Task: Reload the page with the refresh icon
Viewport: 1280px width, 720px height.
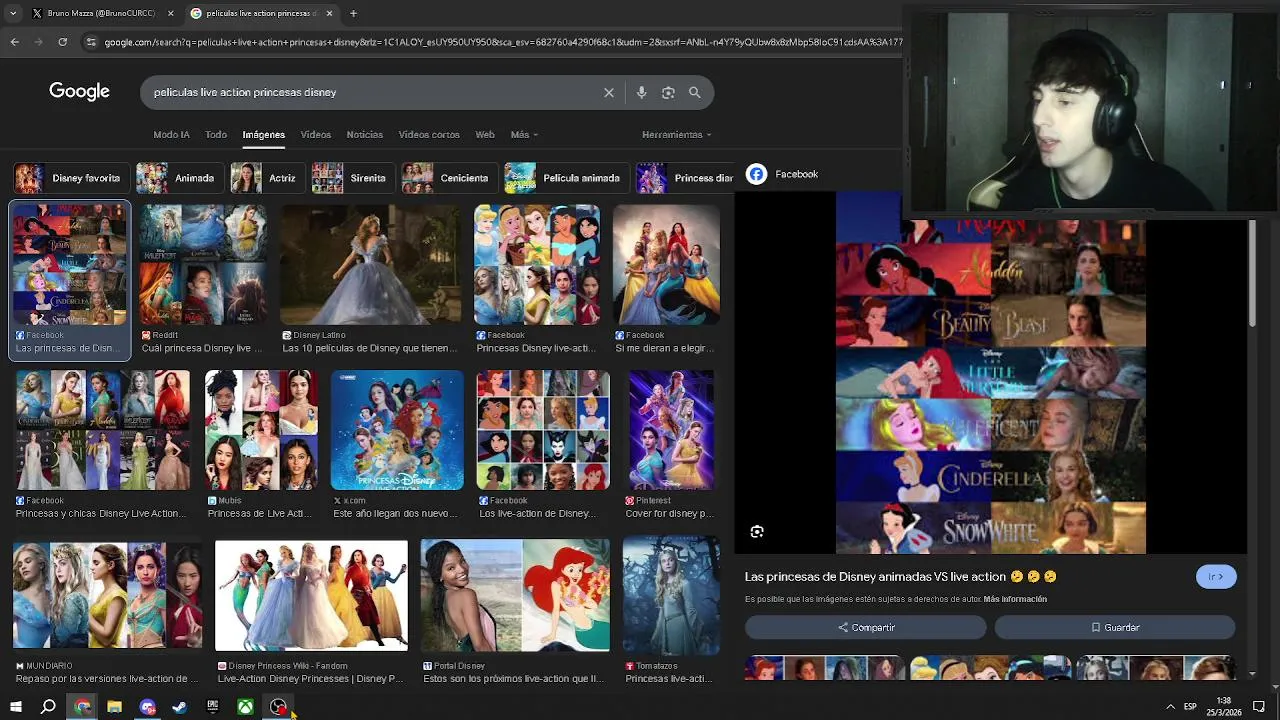Action: click(62, 42)
